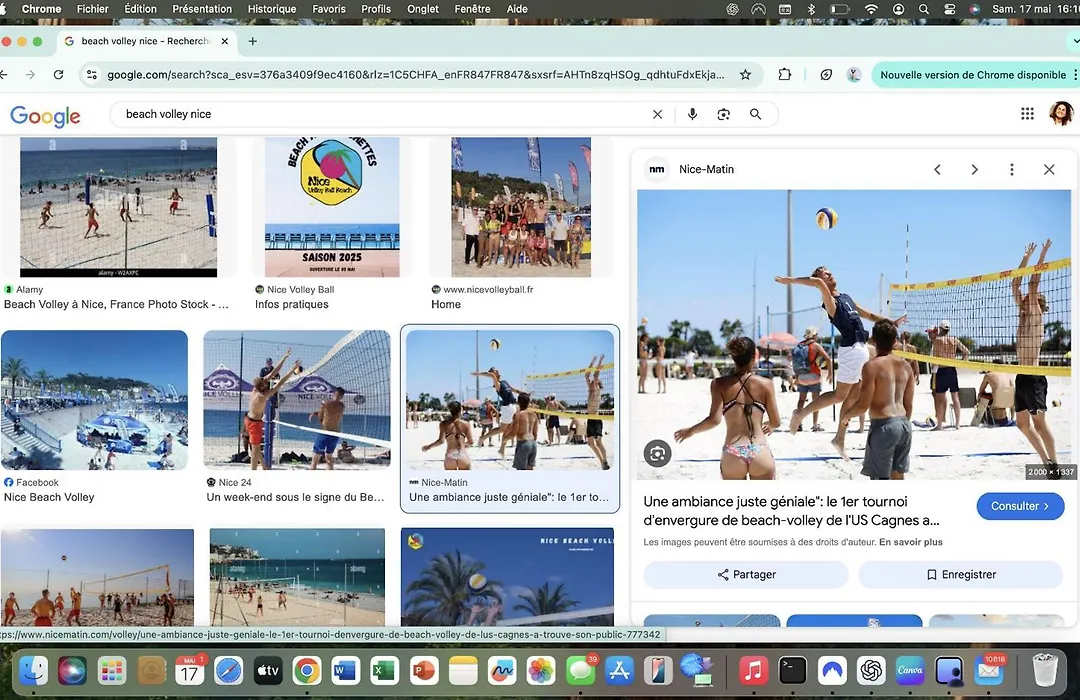Search inside the image with the Lens button

(x=658, y=453)
